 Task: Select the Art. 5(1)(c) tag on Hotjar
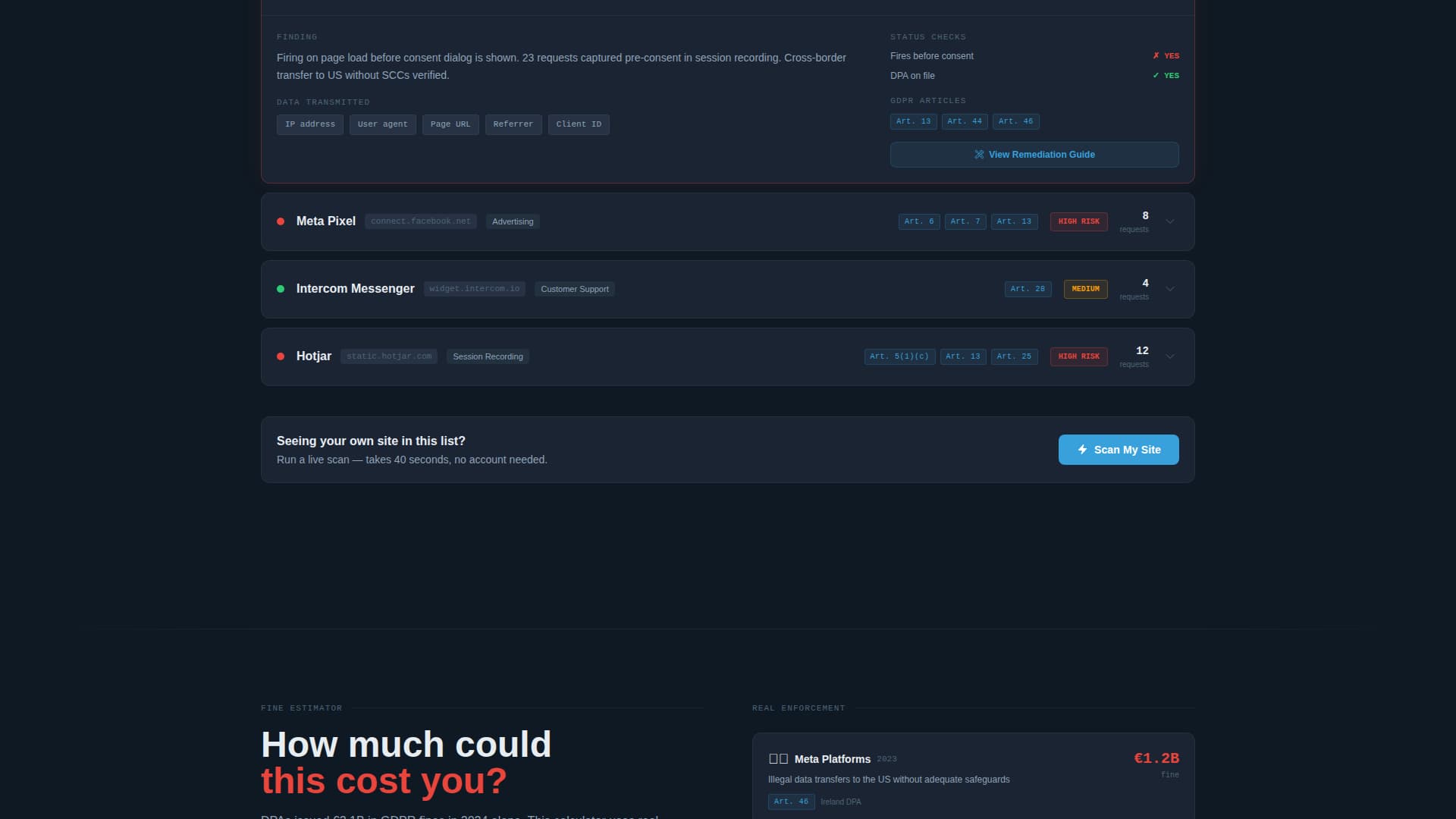pos(899,356)
